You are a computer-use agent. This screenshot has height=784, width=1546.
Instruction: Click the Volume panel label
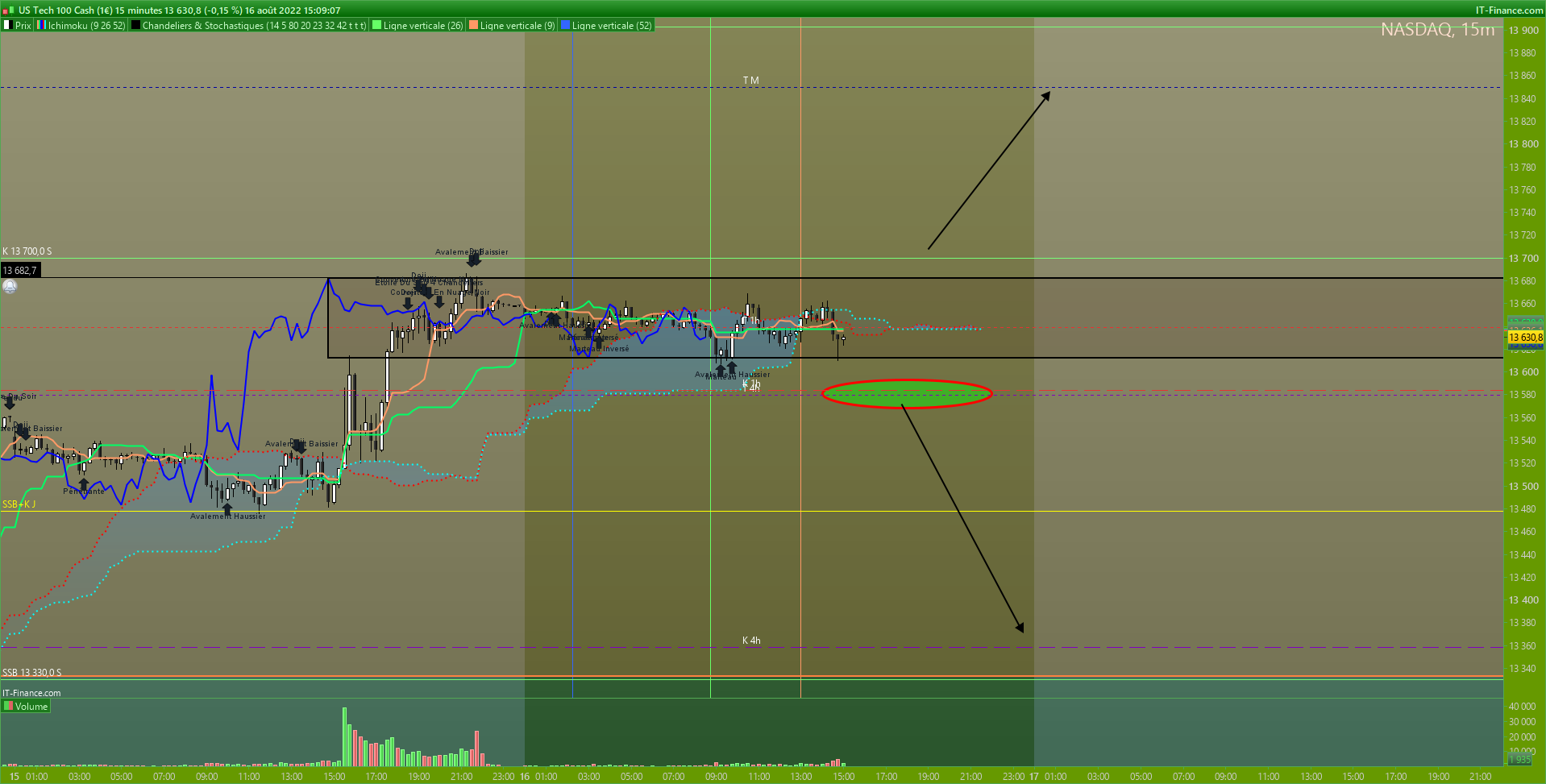[x=31, y=707]
